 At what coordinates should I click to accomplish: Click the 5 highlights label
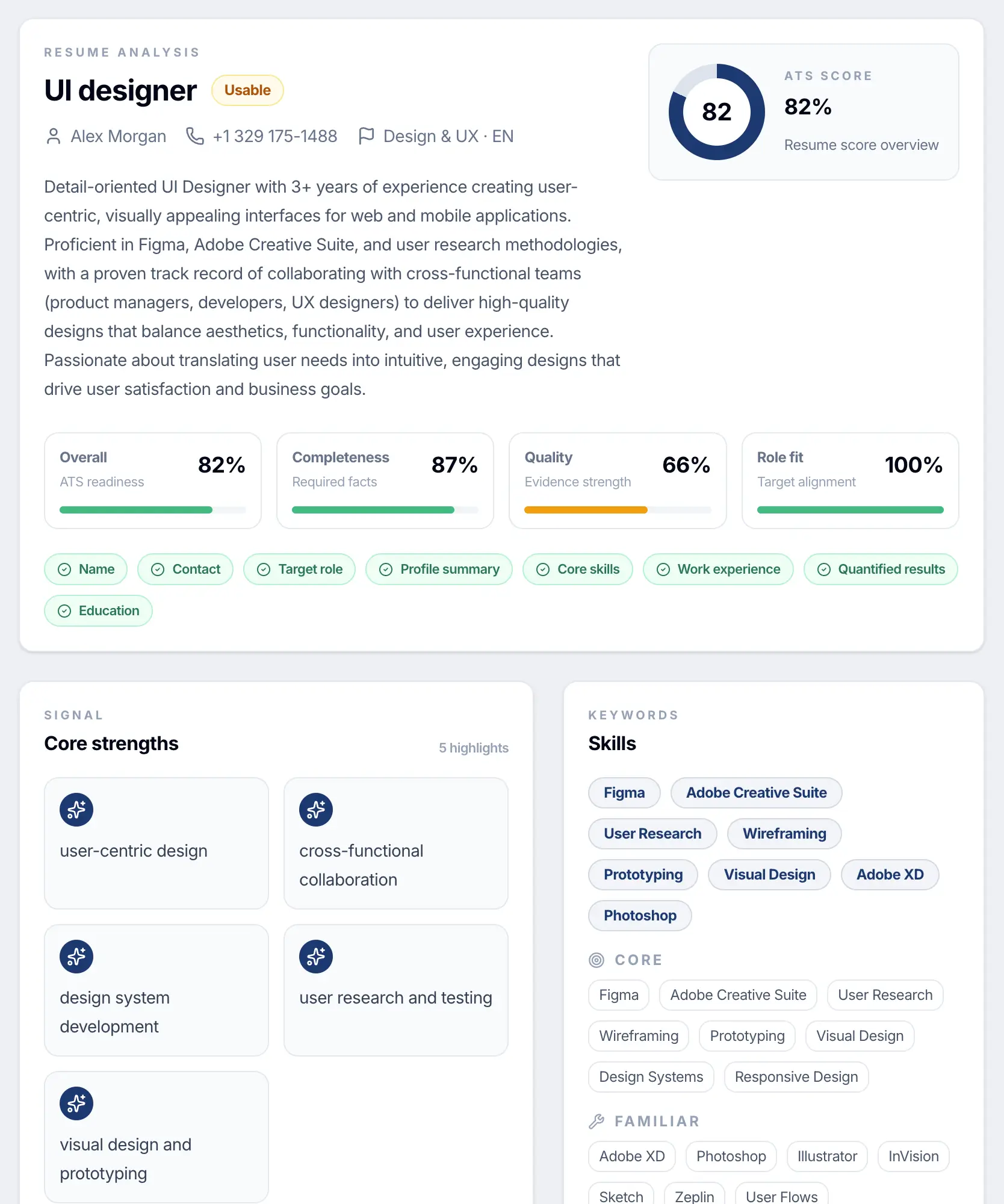pos(473,748)
